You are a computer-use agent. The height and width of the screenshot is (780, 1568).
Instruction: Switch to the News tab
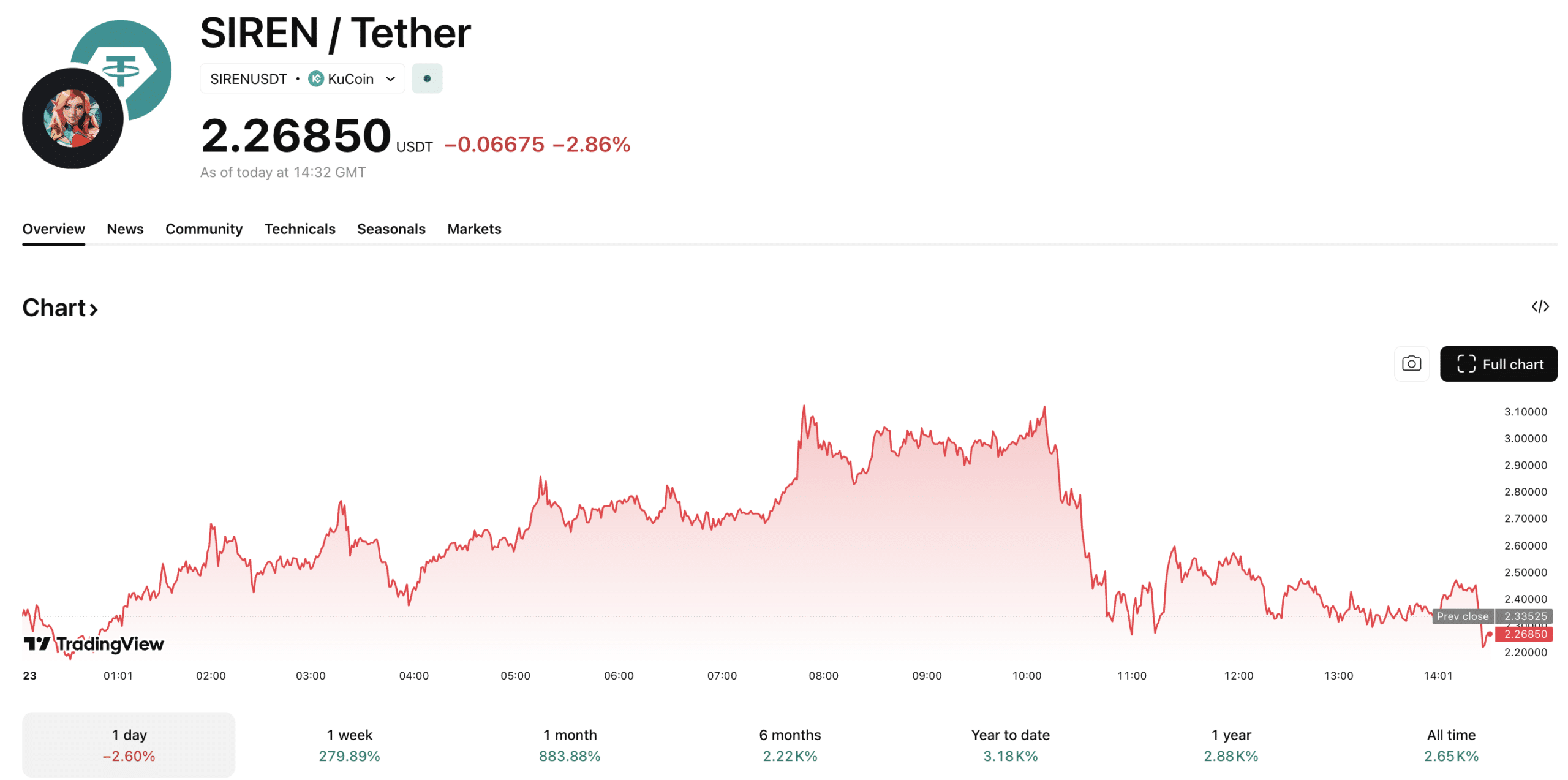point(125,229)
